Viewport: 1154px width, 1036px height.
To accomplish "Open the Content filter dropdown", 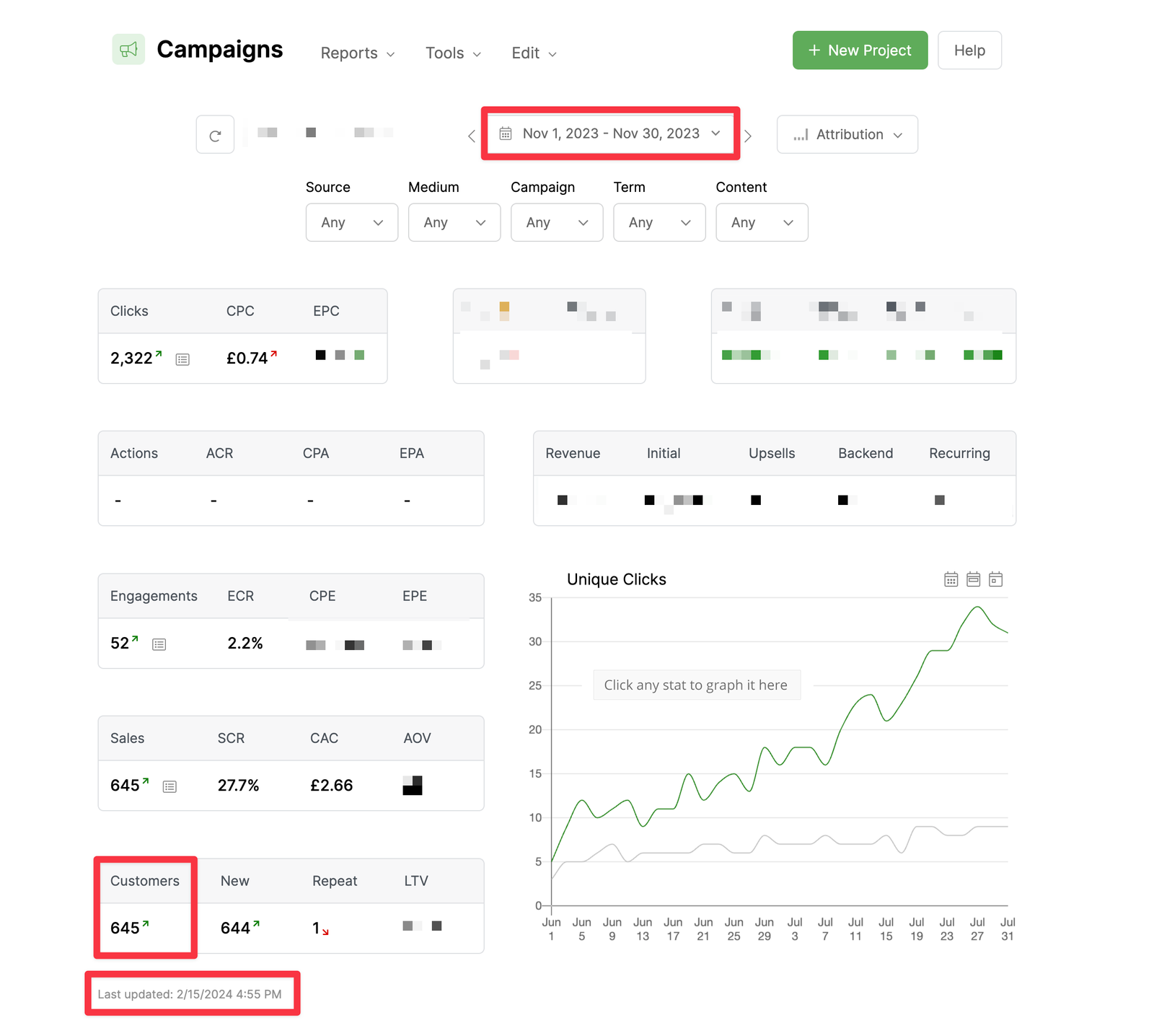I will [761, 222].
